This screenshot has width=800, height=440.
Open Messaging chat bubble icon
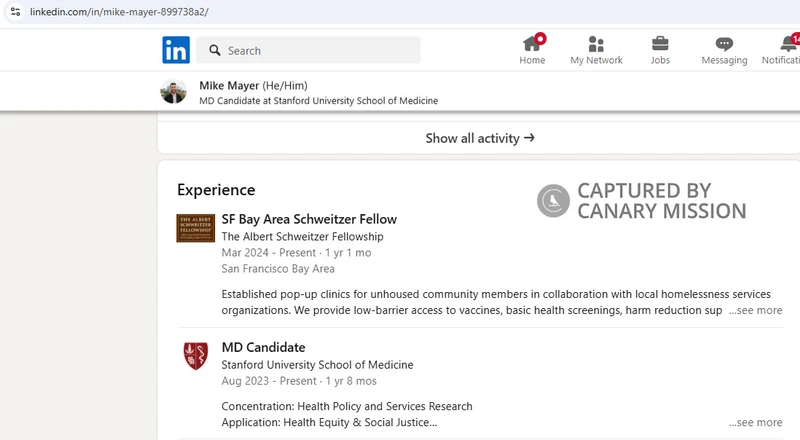click(724, 44)
